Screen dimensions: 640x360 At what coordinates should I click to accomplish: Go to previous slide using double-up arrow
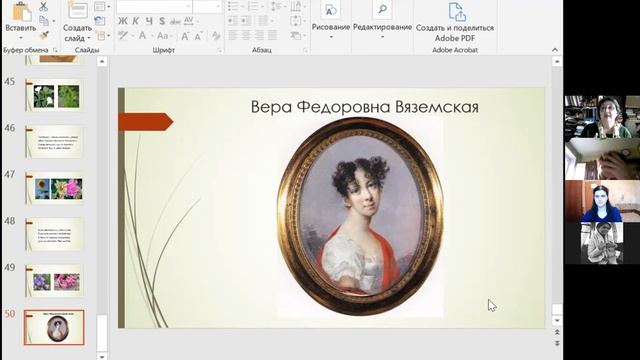tap(557, 332)
